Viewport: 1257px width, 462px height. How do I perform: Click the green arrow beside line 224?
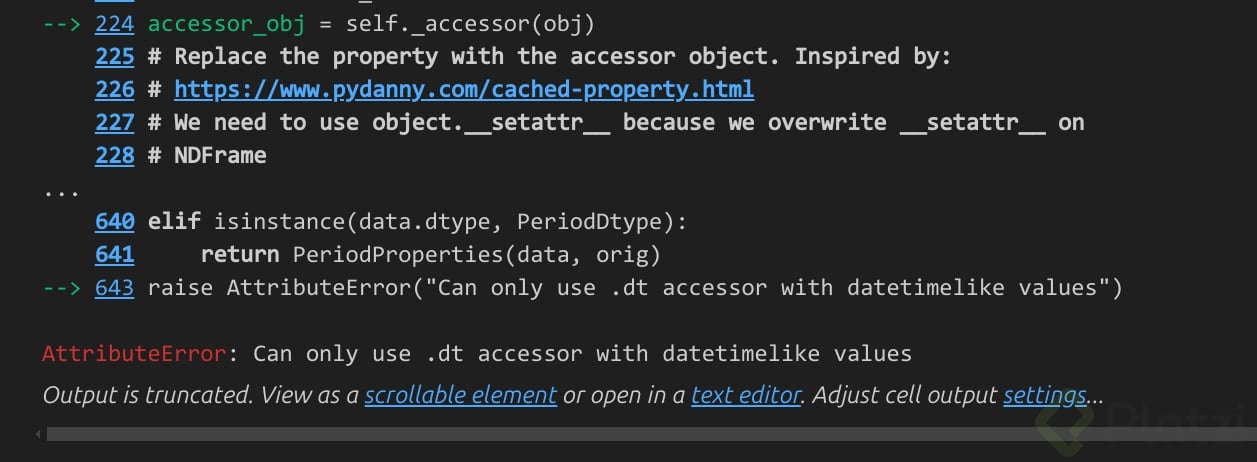pyautogui.click(x=62, y=24)
